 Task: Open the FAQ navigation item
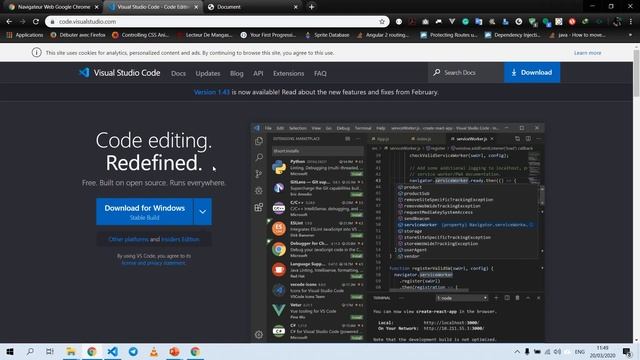320,73
